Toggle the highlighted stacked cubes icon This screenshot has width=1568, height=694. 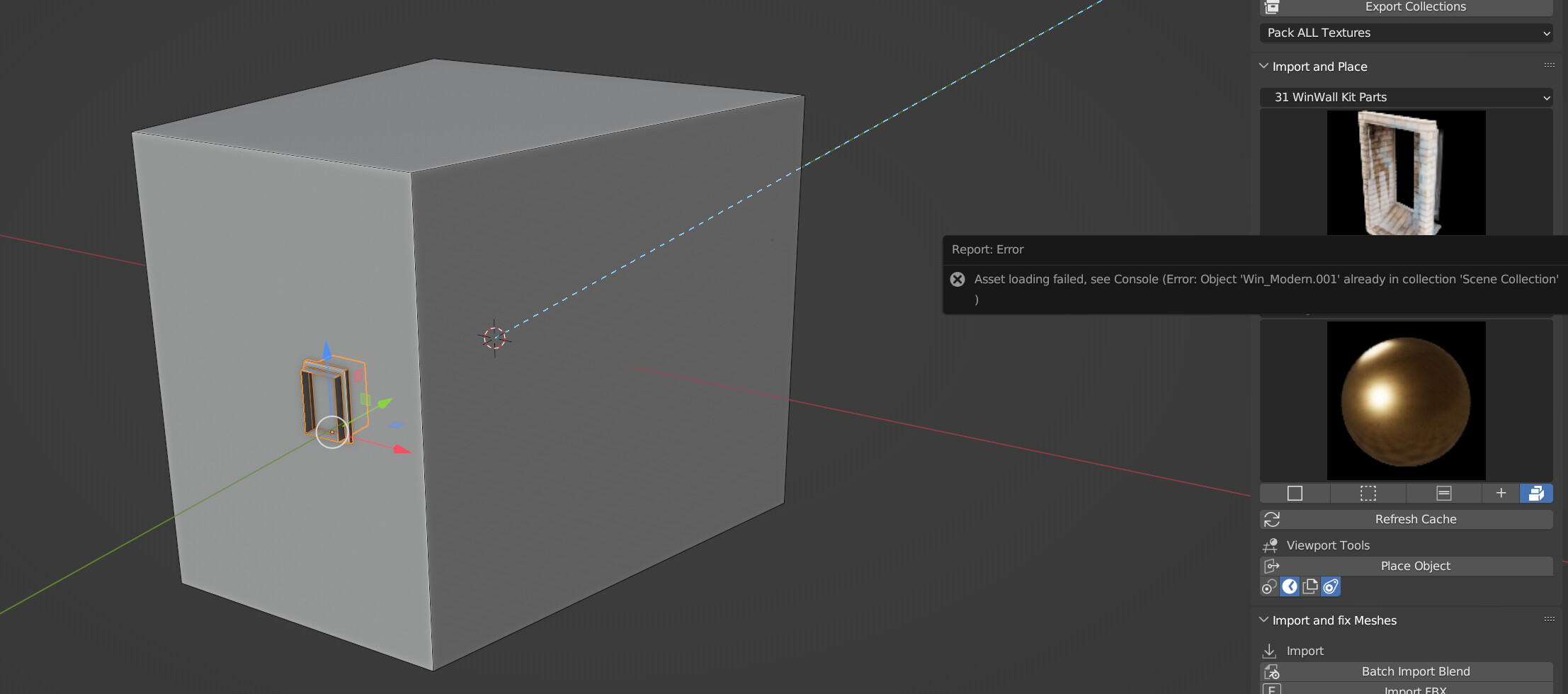1536,493
